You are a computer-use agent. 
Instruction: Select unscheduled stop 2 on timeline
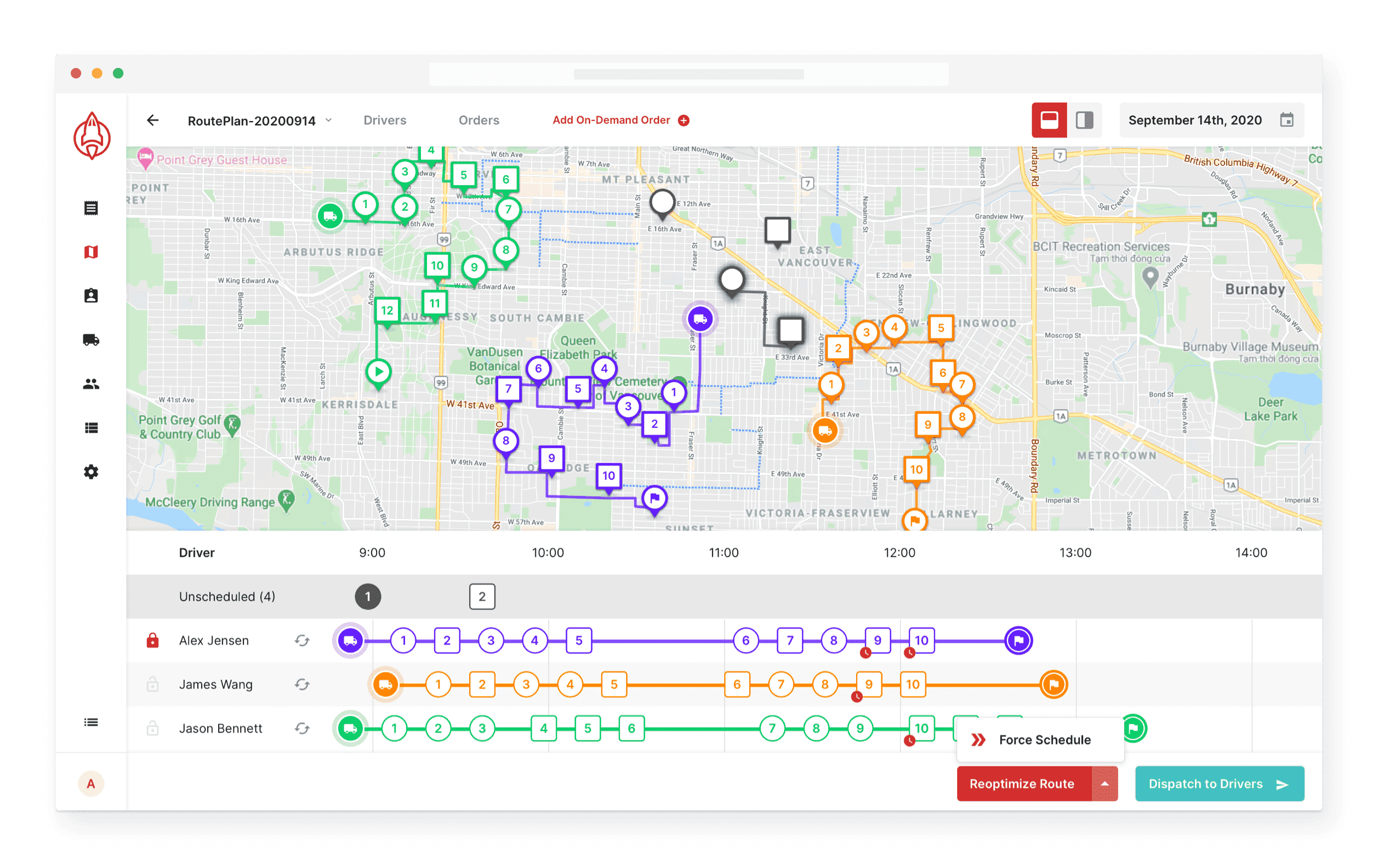482,597
